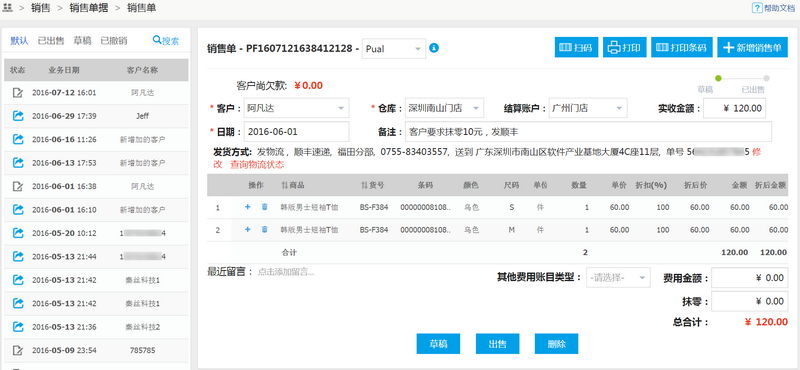Screen dimensions: 800x370
Task: Click the delete trash icon on row 2
Action: [264, 230]
